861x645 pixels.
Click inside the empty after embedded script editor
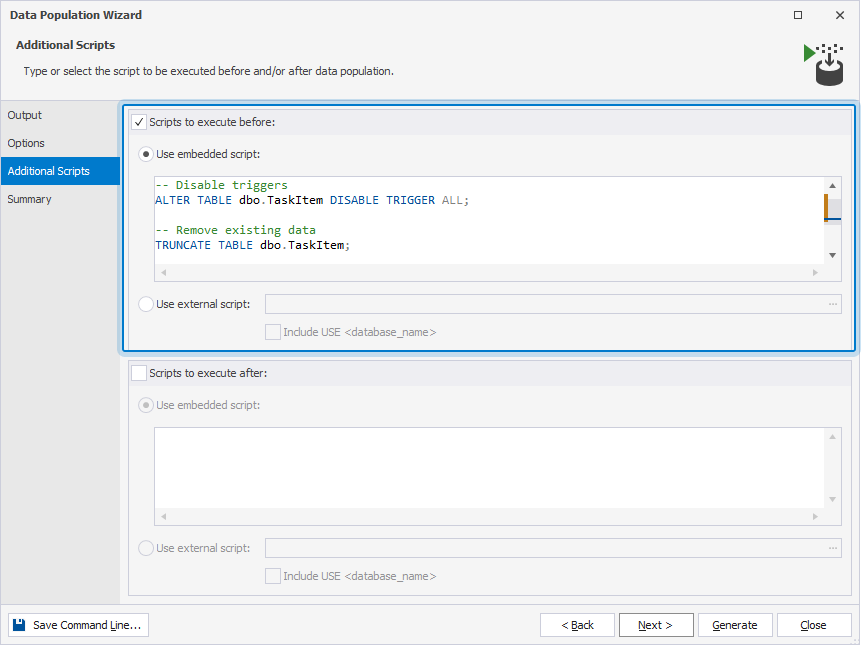[489, 468]
